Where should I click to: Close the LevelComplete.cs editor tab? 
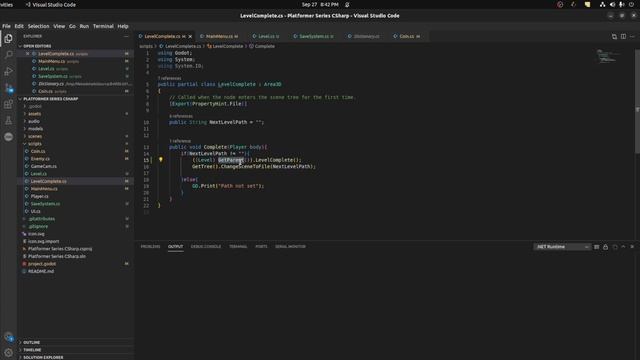(190, 36)
